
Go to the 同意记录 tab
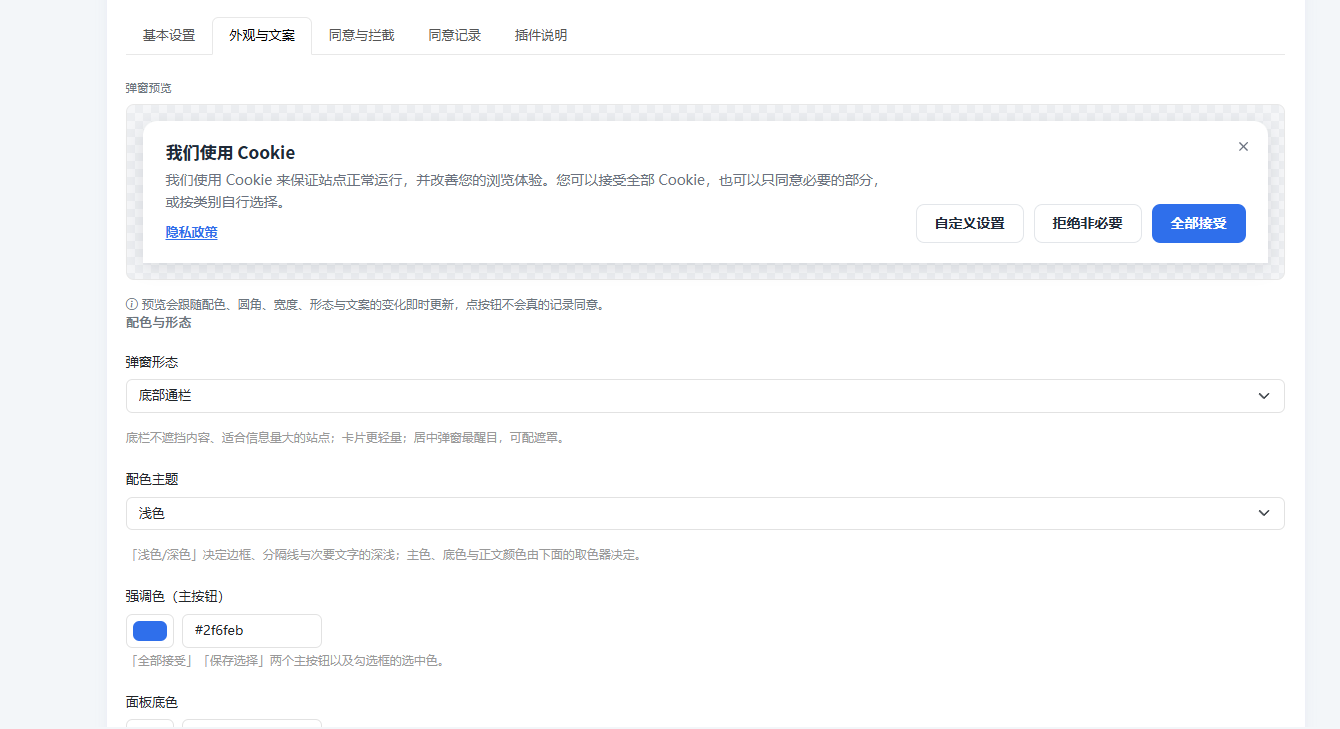tap(455, 35)
